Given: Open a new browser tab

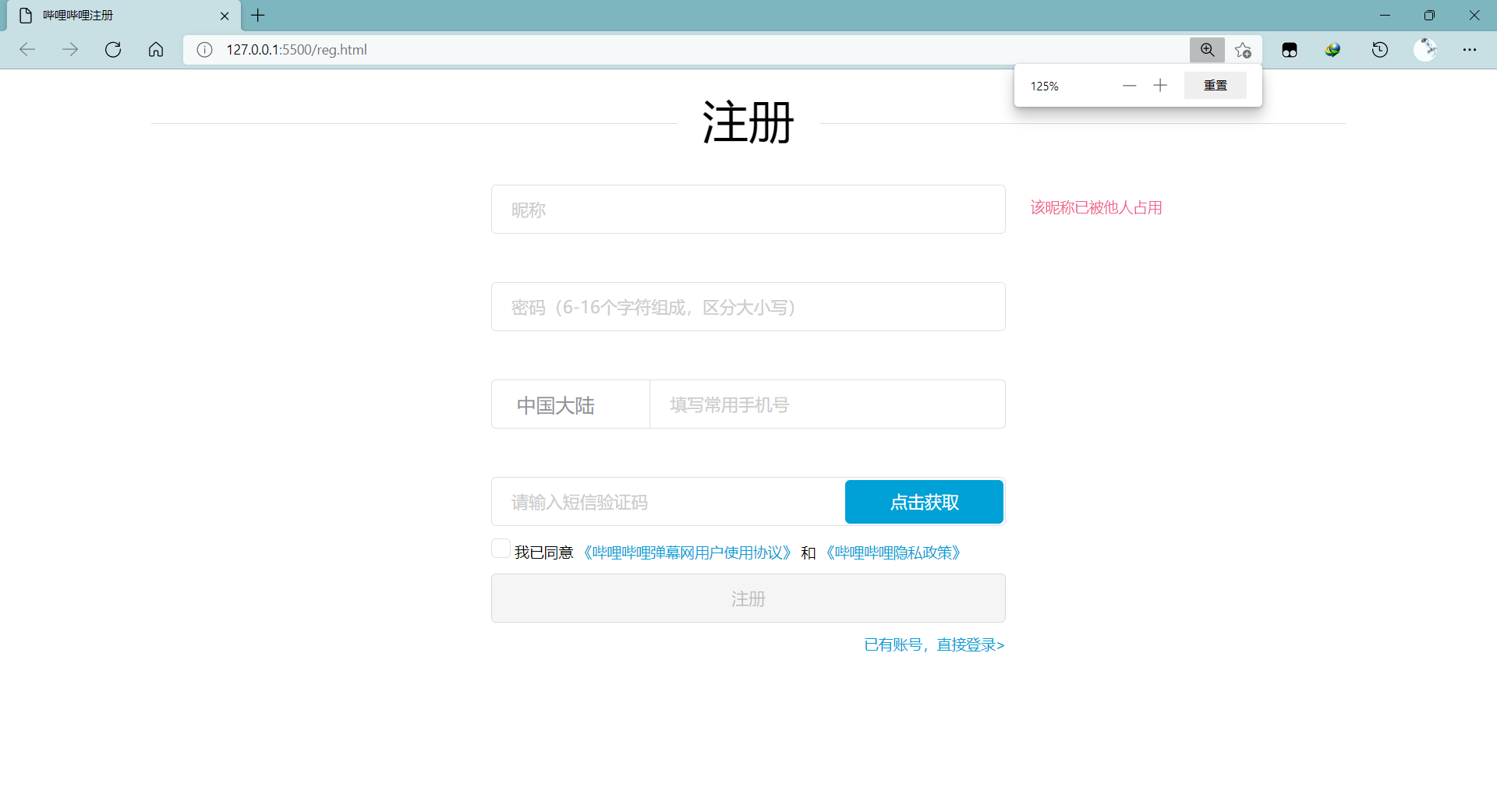Looking at the screenshot, I should (258, 15).
